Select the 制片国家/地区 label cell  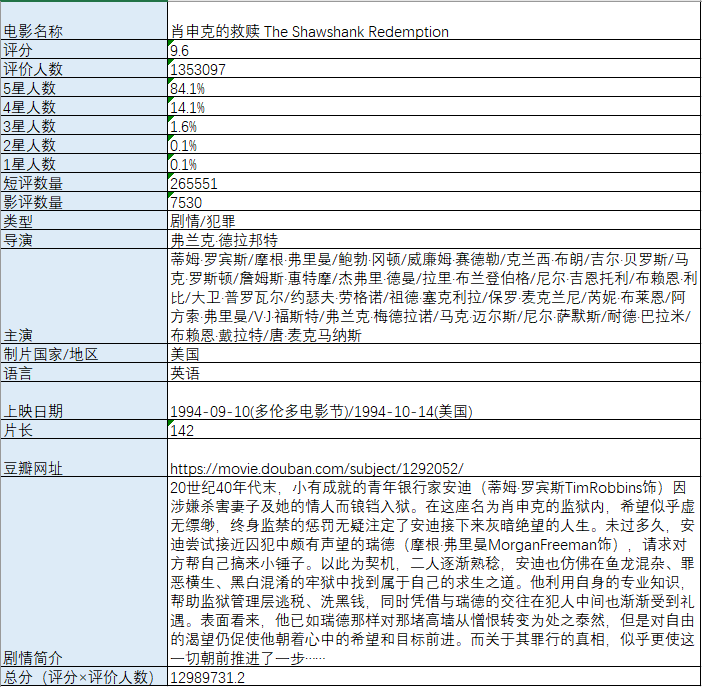click(84, 353)
